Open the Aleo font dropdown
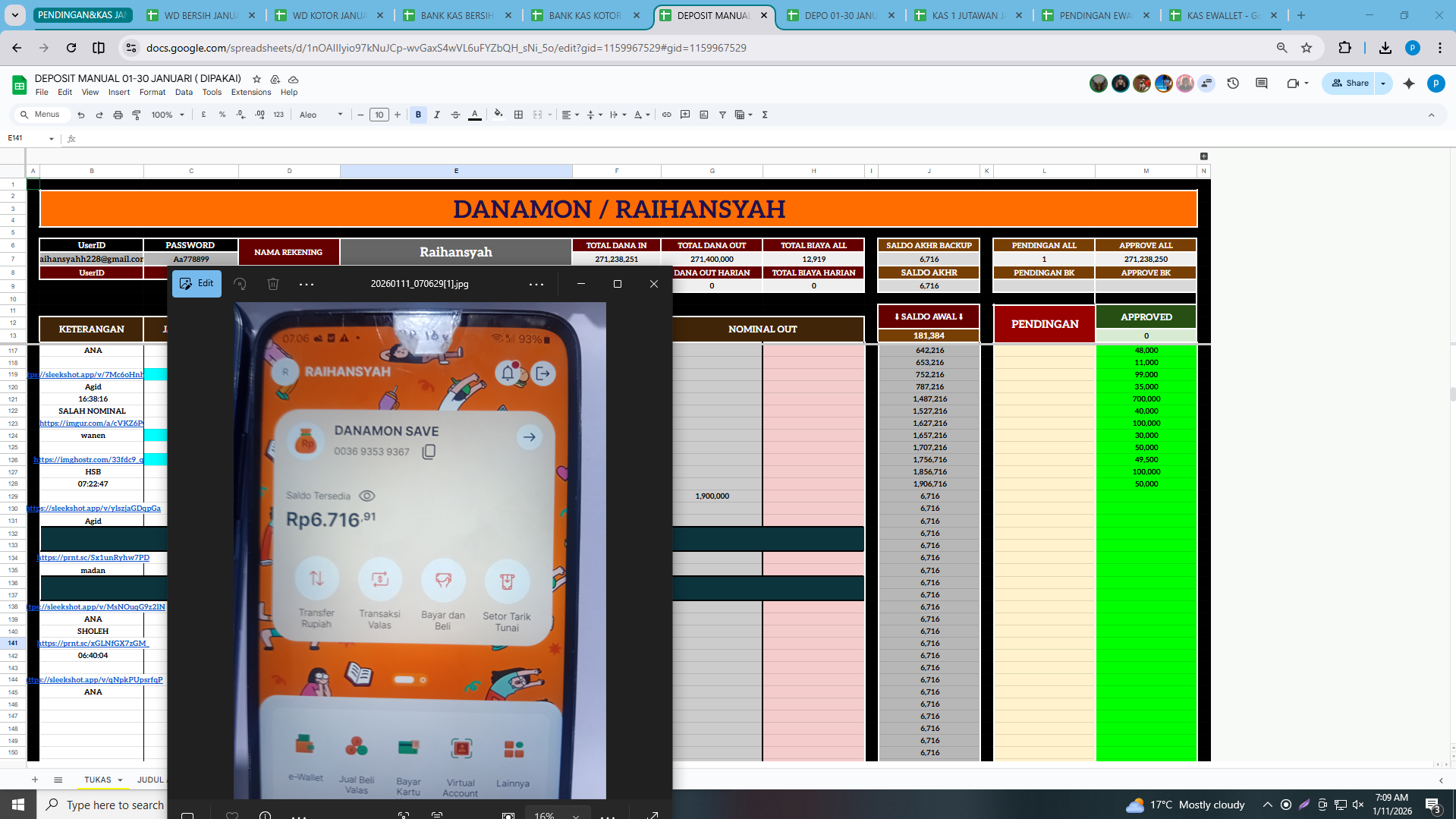The image size is (1456, 819). click(x=321, y=115)
